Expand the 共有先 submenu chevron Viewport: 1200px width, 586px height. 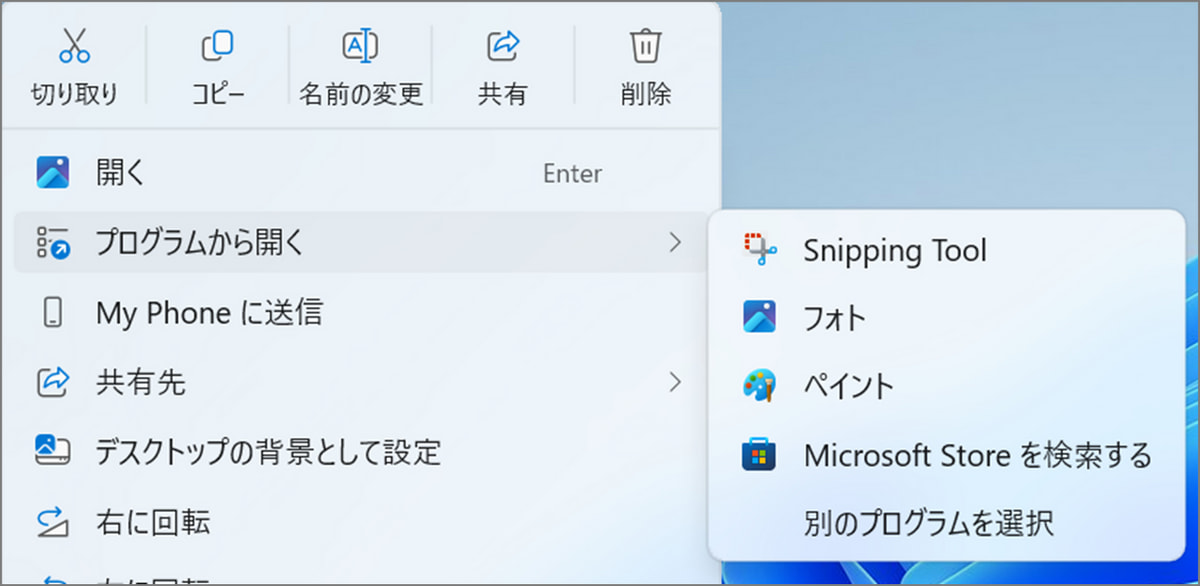675,381
